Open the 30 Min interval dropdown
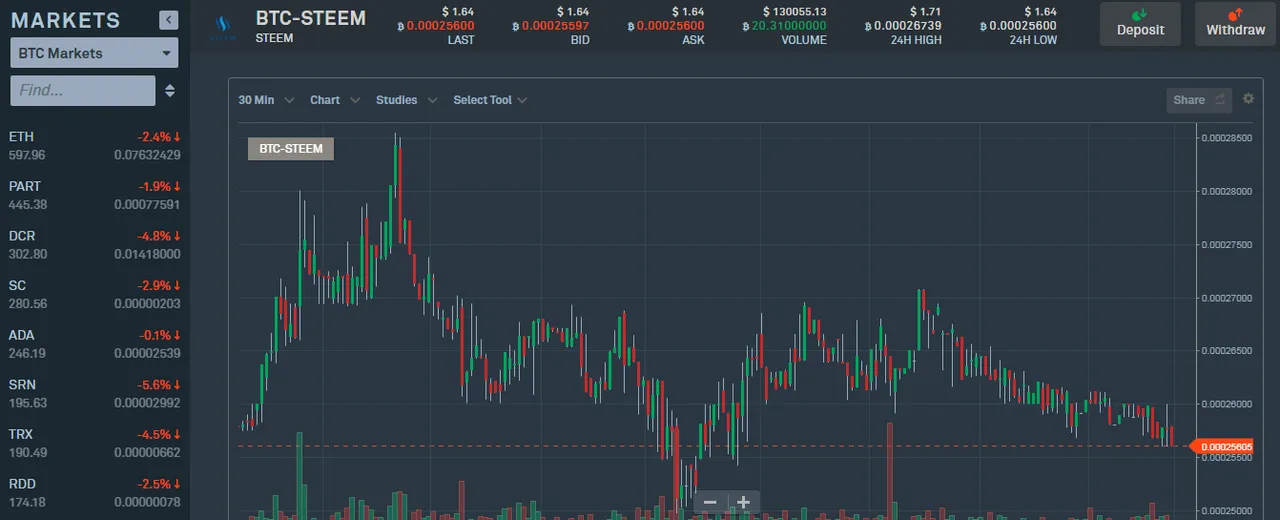 [x=266, y=100]
